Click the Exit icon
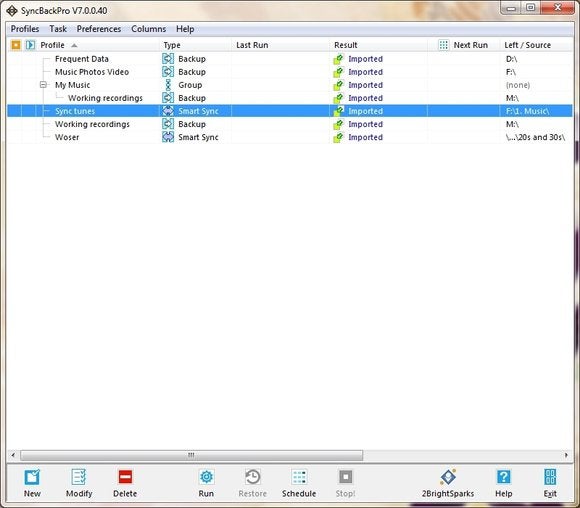Image resolution: width=580 pixels, height=508 pixels. [550, 477]
